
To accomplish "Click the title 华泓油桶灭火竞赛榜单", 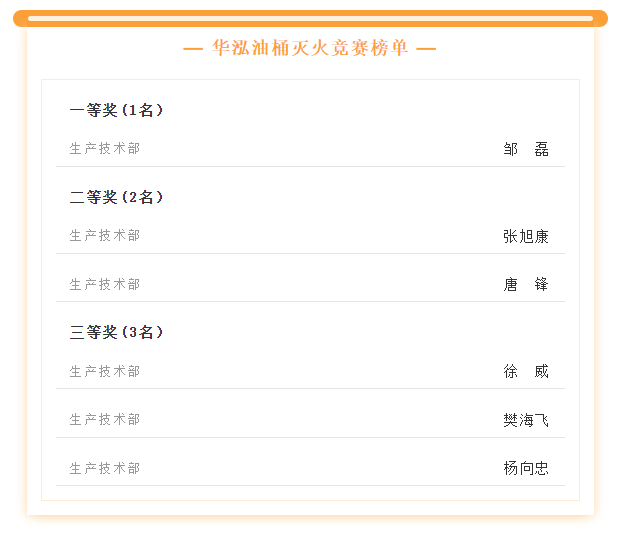I will (310, 48).
